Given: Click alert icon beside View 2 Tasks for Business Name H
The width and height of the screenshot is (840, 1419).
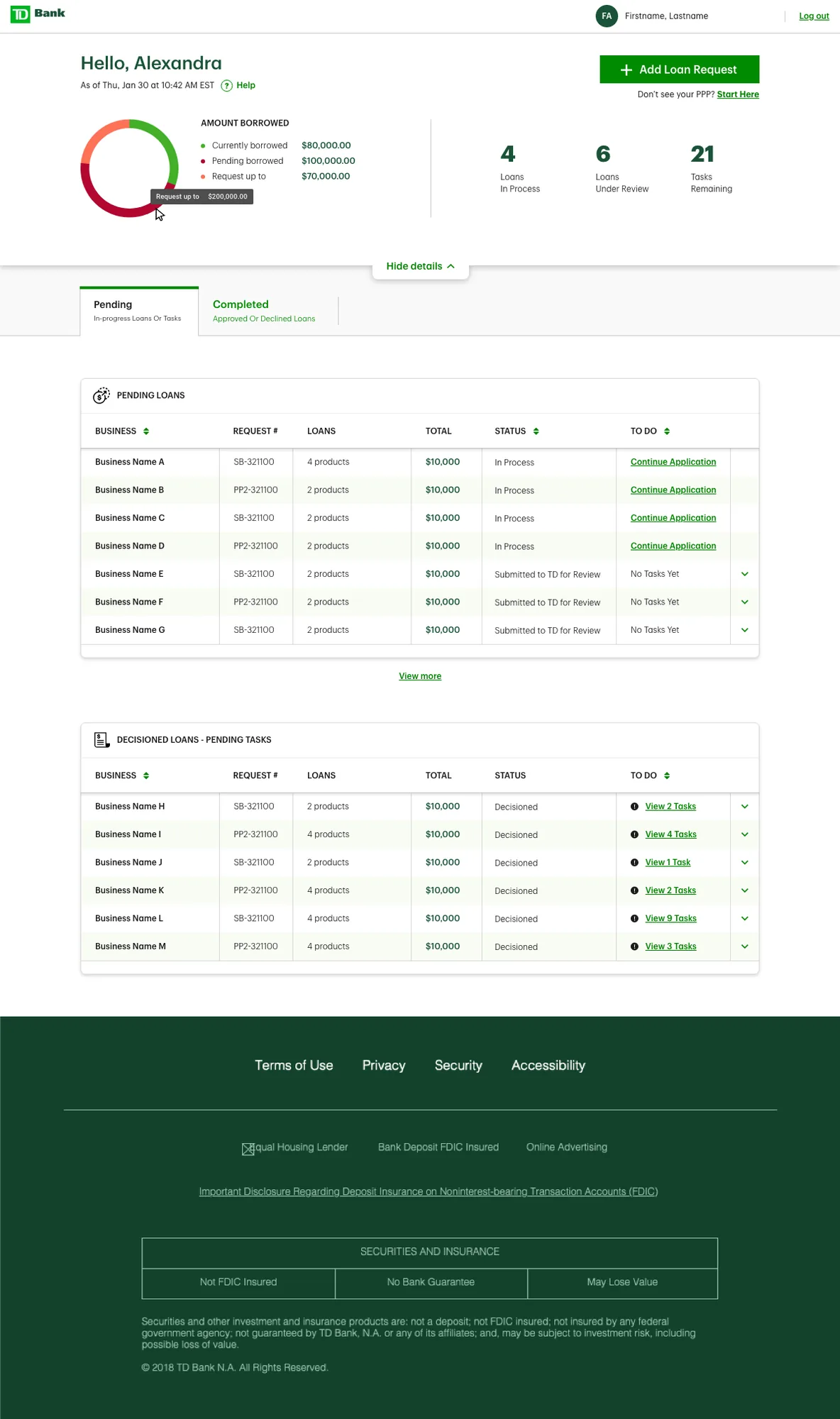Looking at the screenshot, I should [x=634, y=807].
